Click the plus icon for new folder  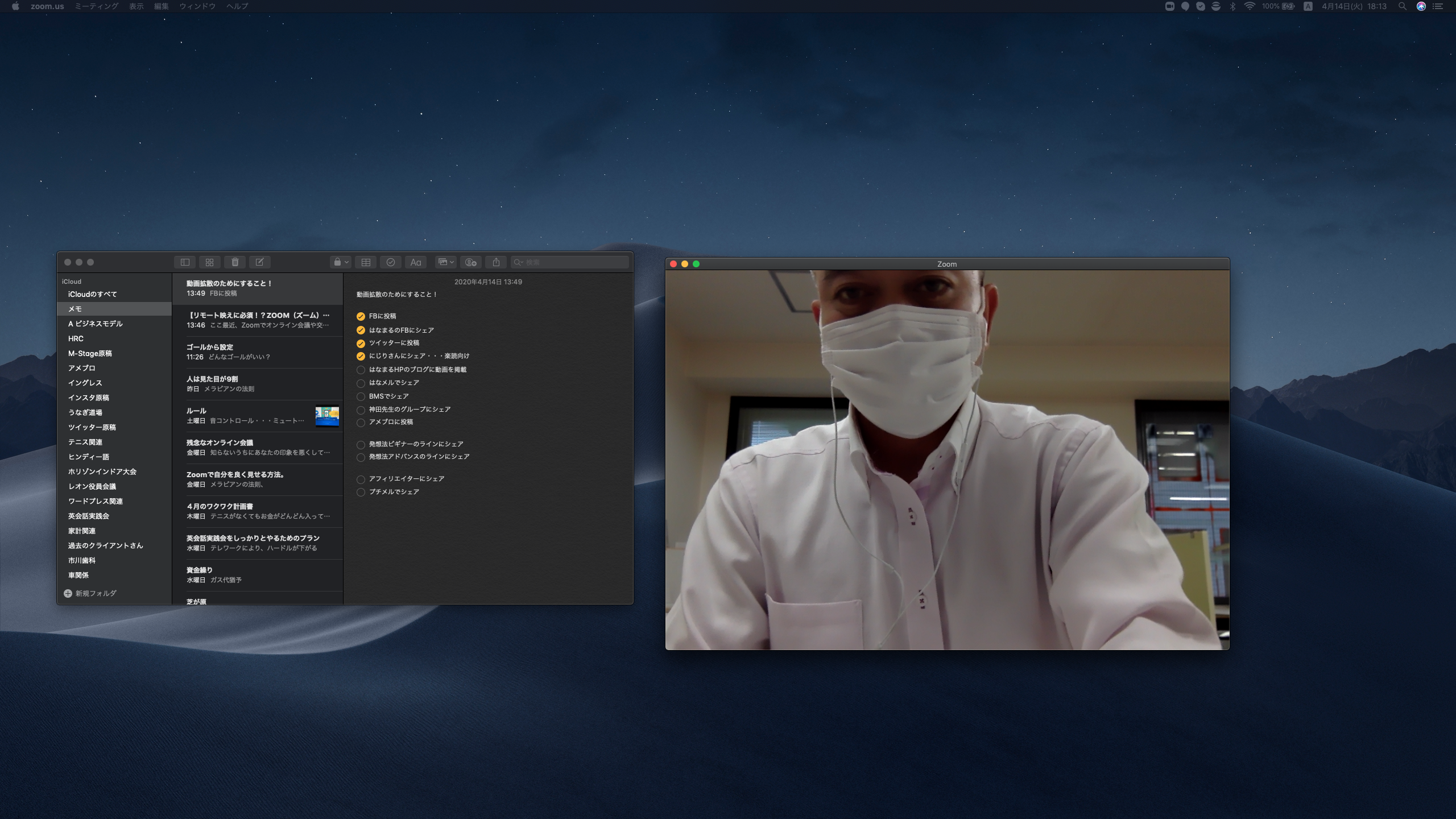(68, 593)
